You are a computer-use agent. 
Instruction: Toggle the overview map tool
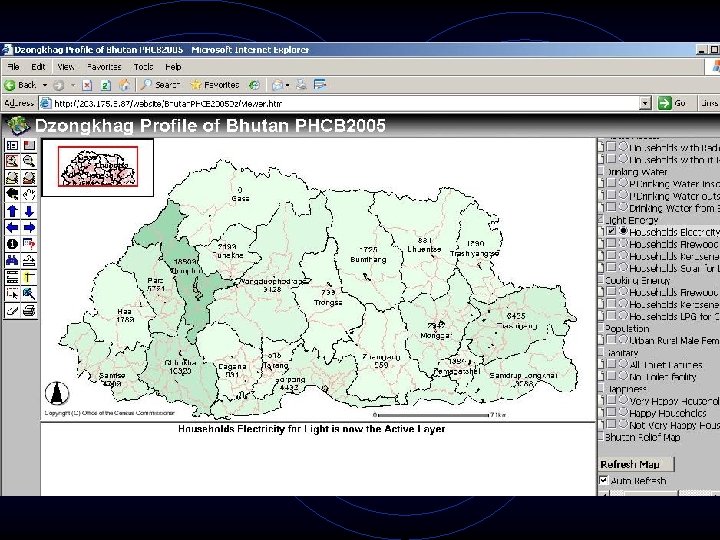[29, 146]
